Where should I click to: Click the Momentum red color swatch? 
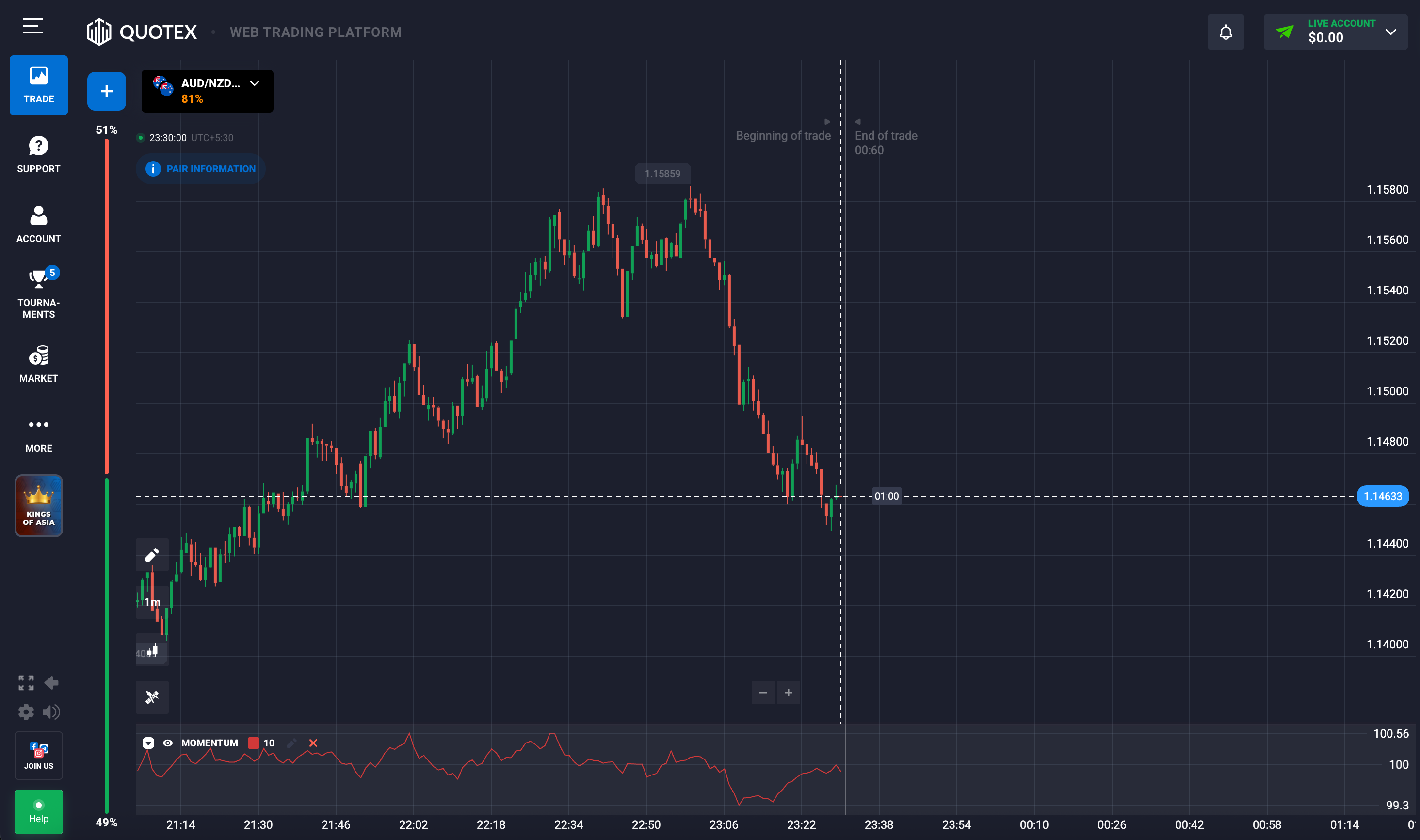pos(253,743)
